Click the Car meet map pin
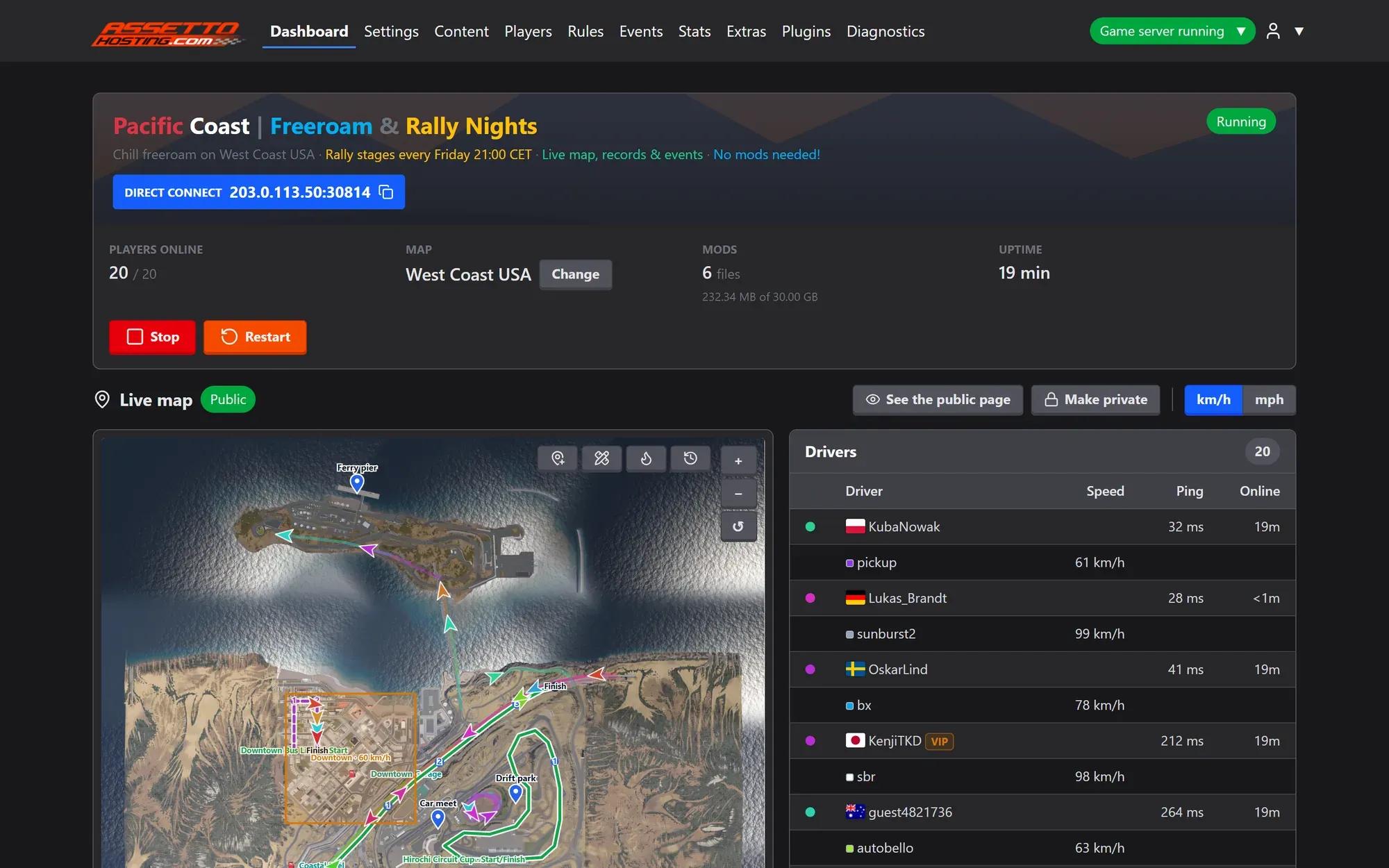1389x868 pixels. coord(438,819)
